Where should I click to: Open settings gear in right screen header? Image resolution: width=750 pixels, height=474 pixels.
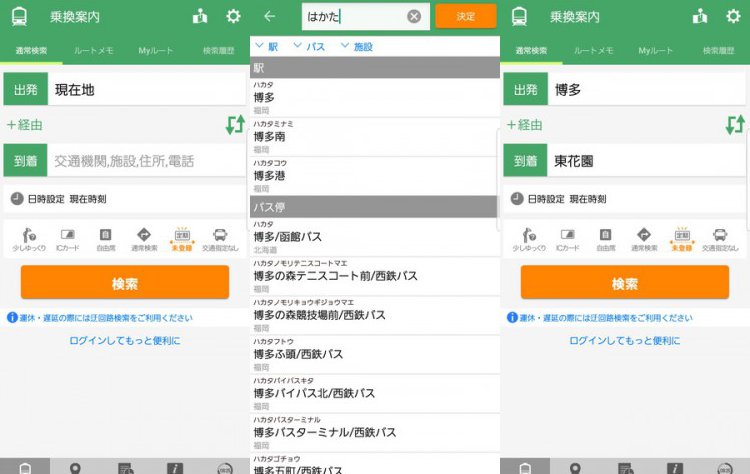[x=733, y=17]
